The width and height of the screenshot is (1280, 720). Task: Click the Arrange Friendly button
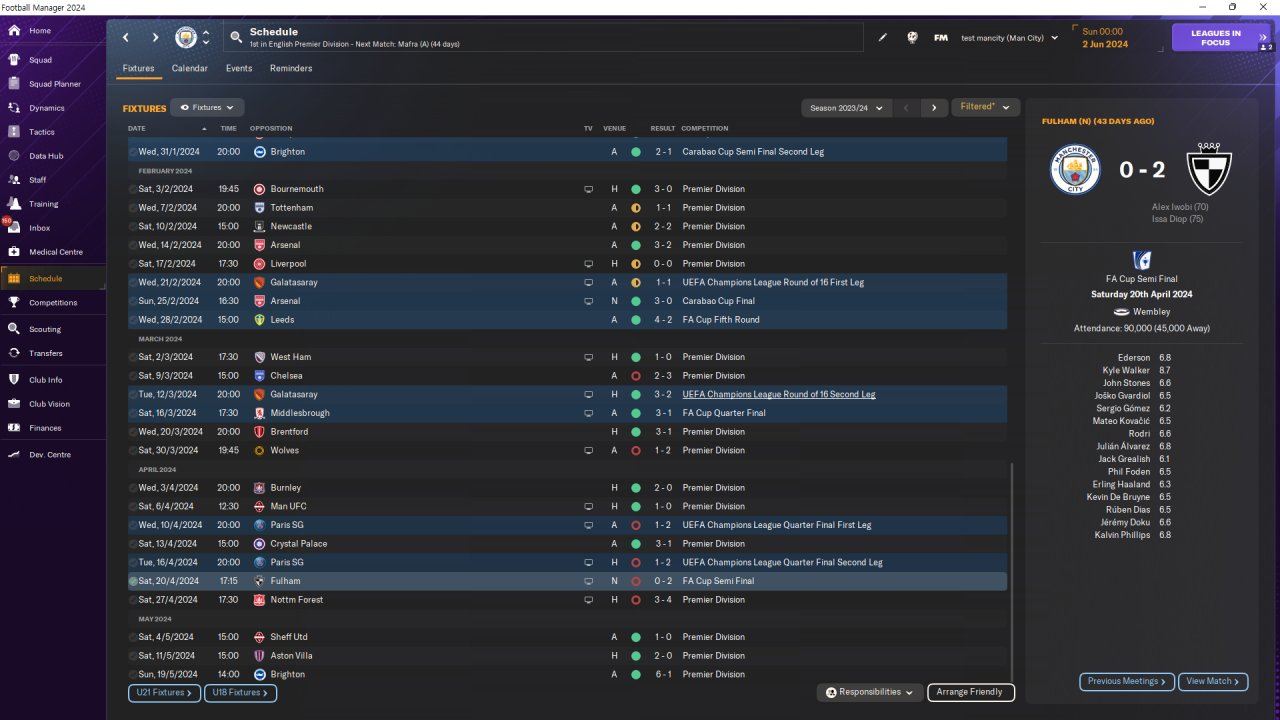coord(971,692)
